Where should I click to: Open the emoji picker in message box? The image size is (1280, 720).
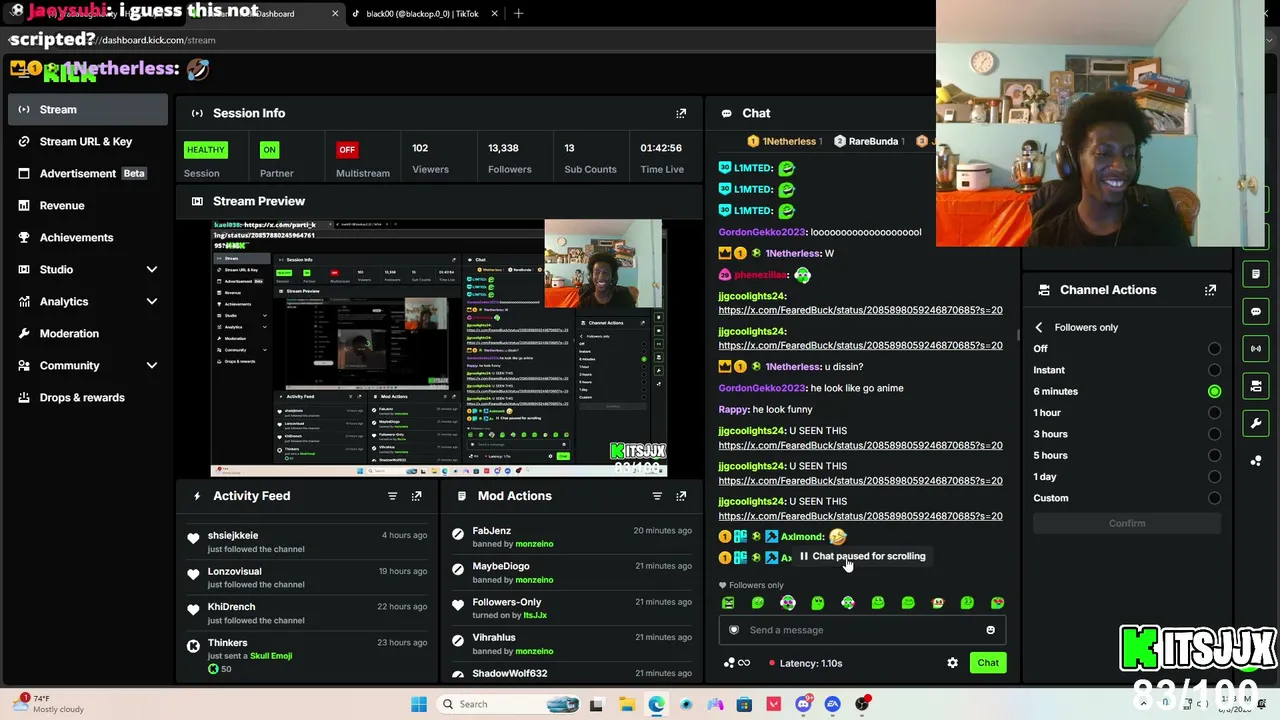tap(990, 630)
